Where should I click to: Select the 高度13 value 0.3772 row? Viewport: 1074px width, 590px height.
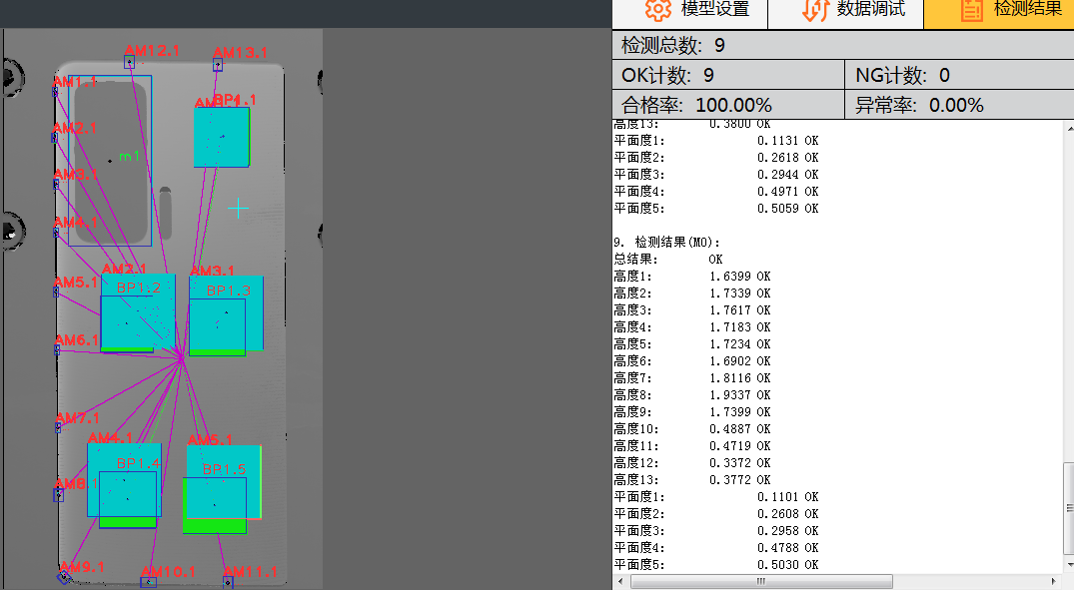[x=692, y=480]
